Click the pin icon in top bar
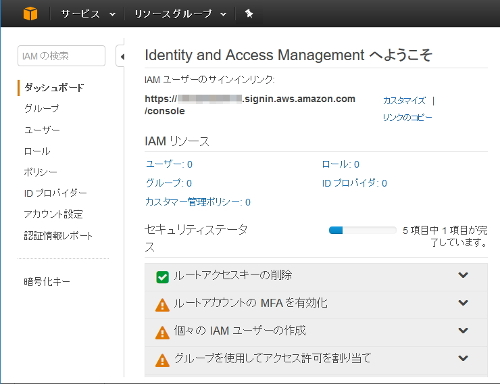The height and width of the screenshot is (384, 500). 249,14
